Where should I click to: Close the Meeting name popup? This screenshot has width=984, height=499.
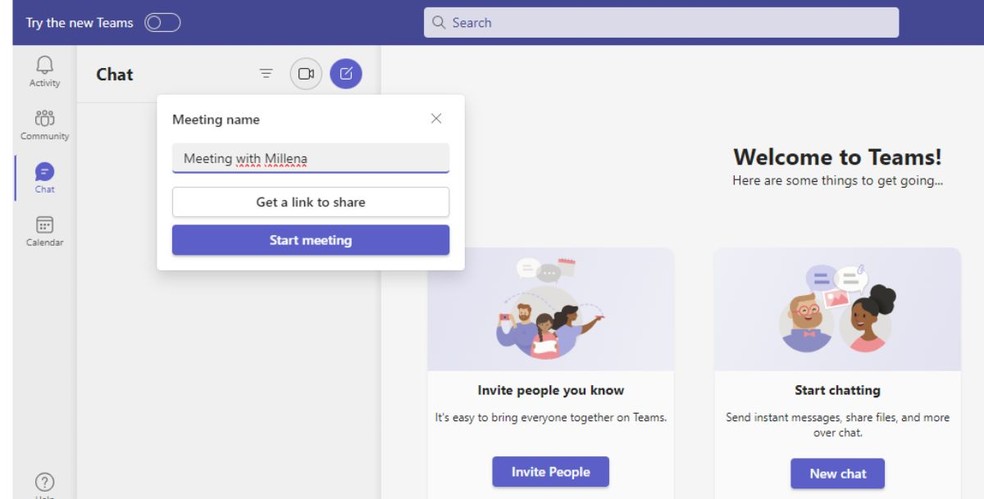point(436,119)
